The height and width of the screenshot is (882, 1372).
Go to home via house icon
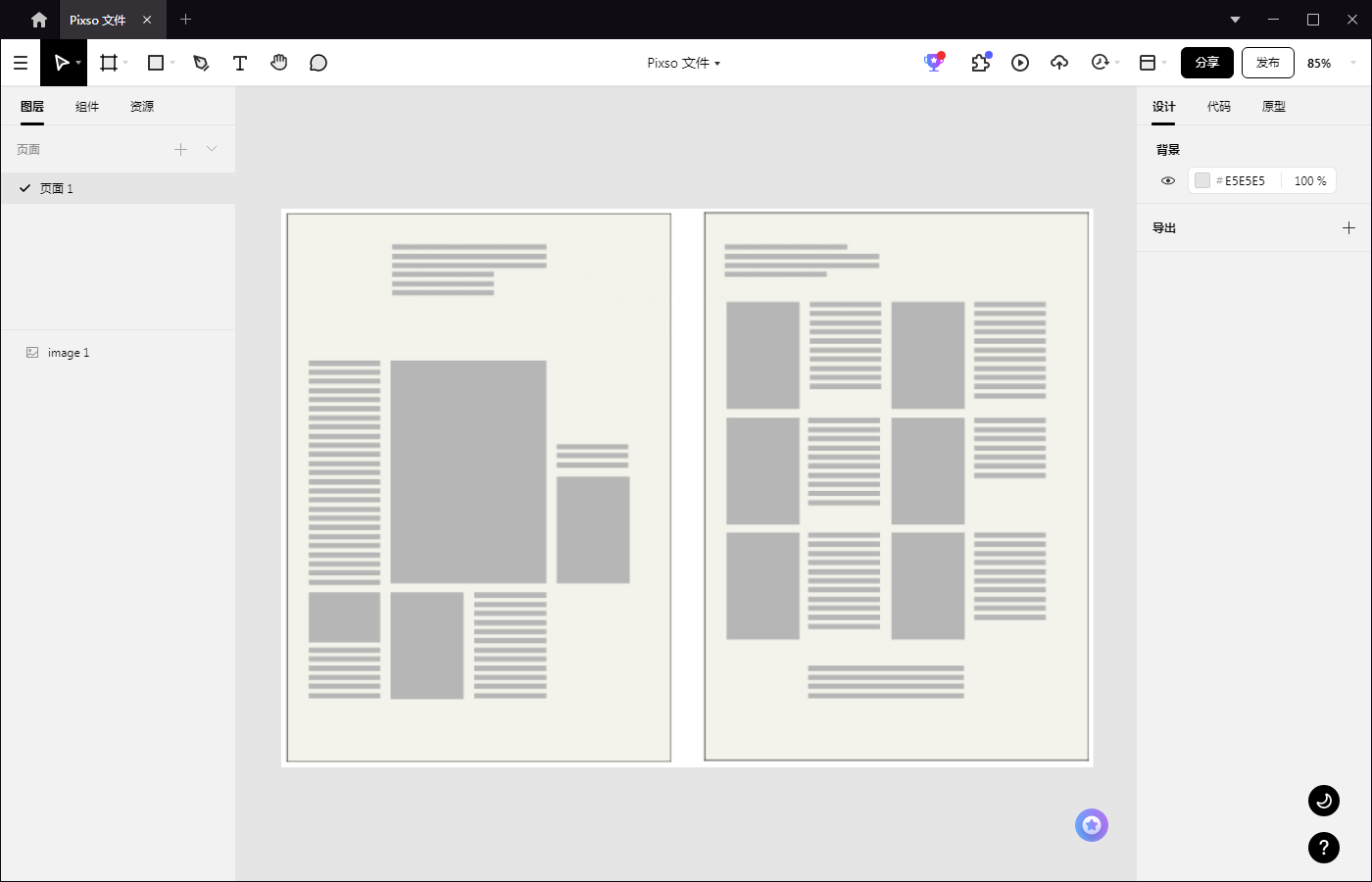[39, 20]
